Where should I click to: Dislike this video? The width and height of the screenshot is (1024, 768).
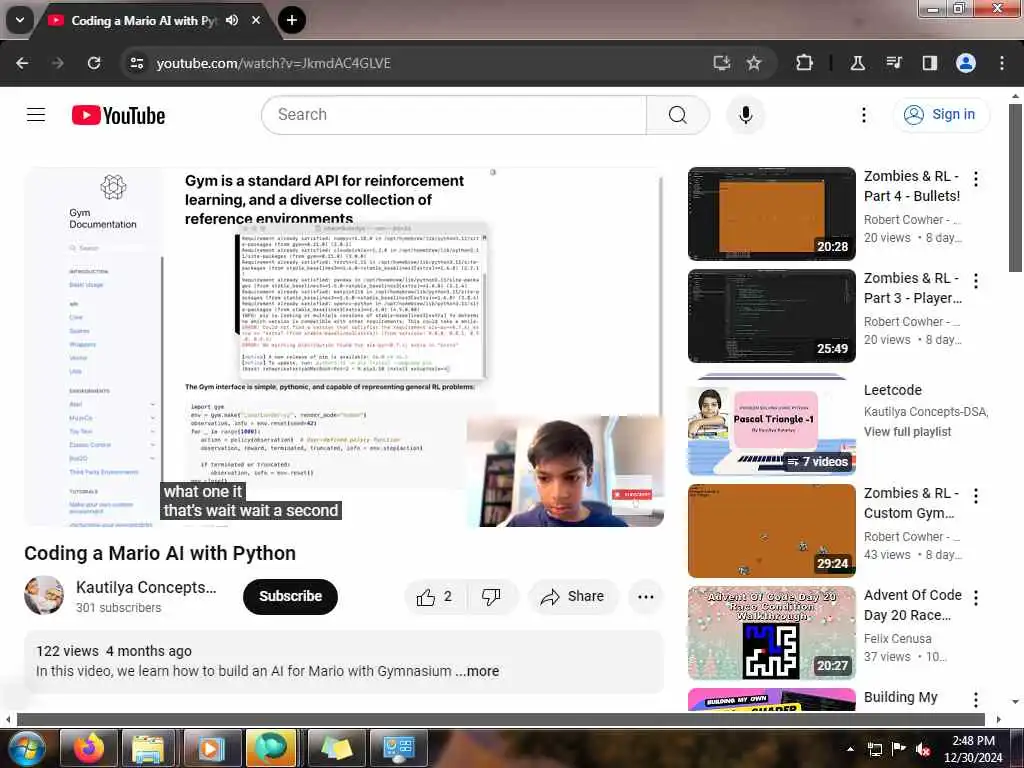491,596
